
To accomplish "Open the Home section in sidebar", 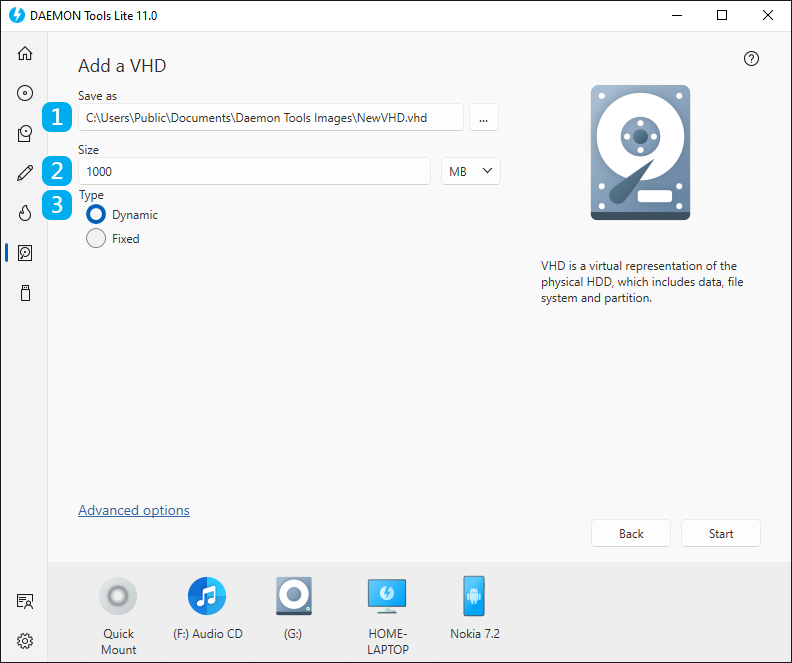I will pyautogui.click(x=25, y=53).
